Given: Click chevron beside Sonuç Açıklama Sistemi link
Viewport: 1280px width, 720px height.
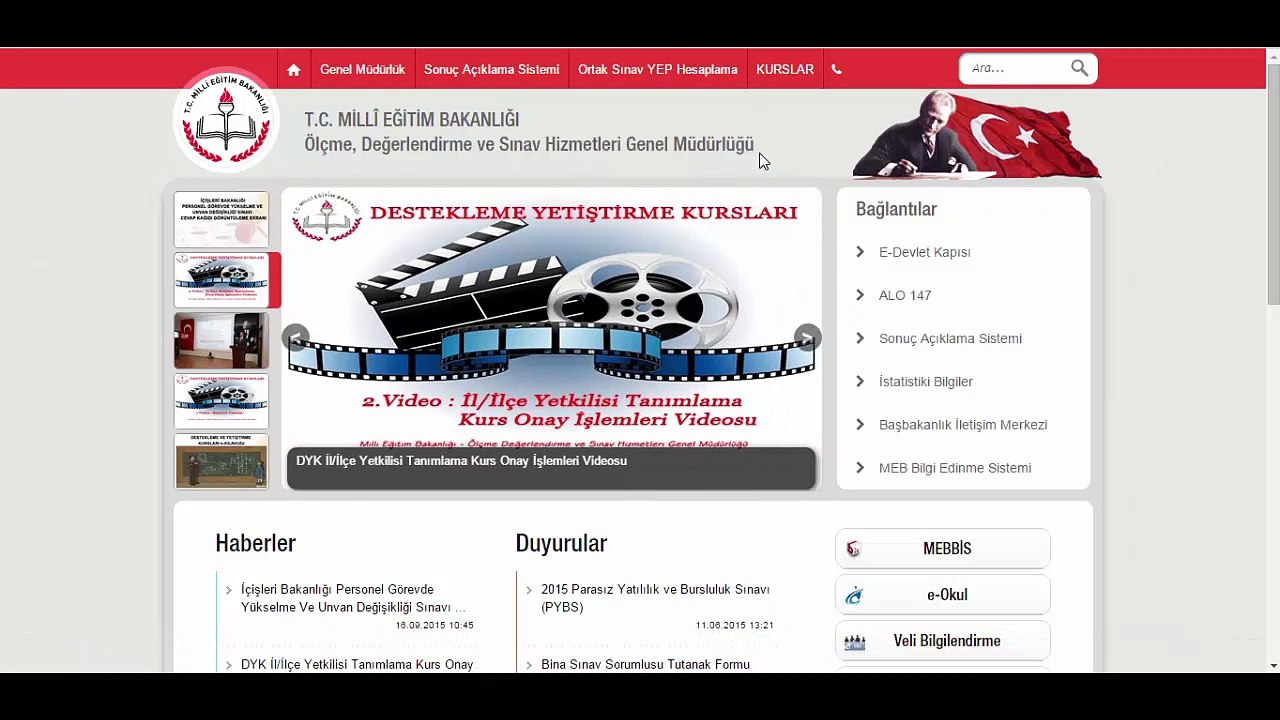Looking at the screenshot, I should pos(860,338).
